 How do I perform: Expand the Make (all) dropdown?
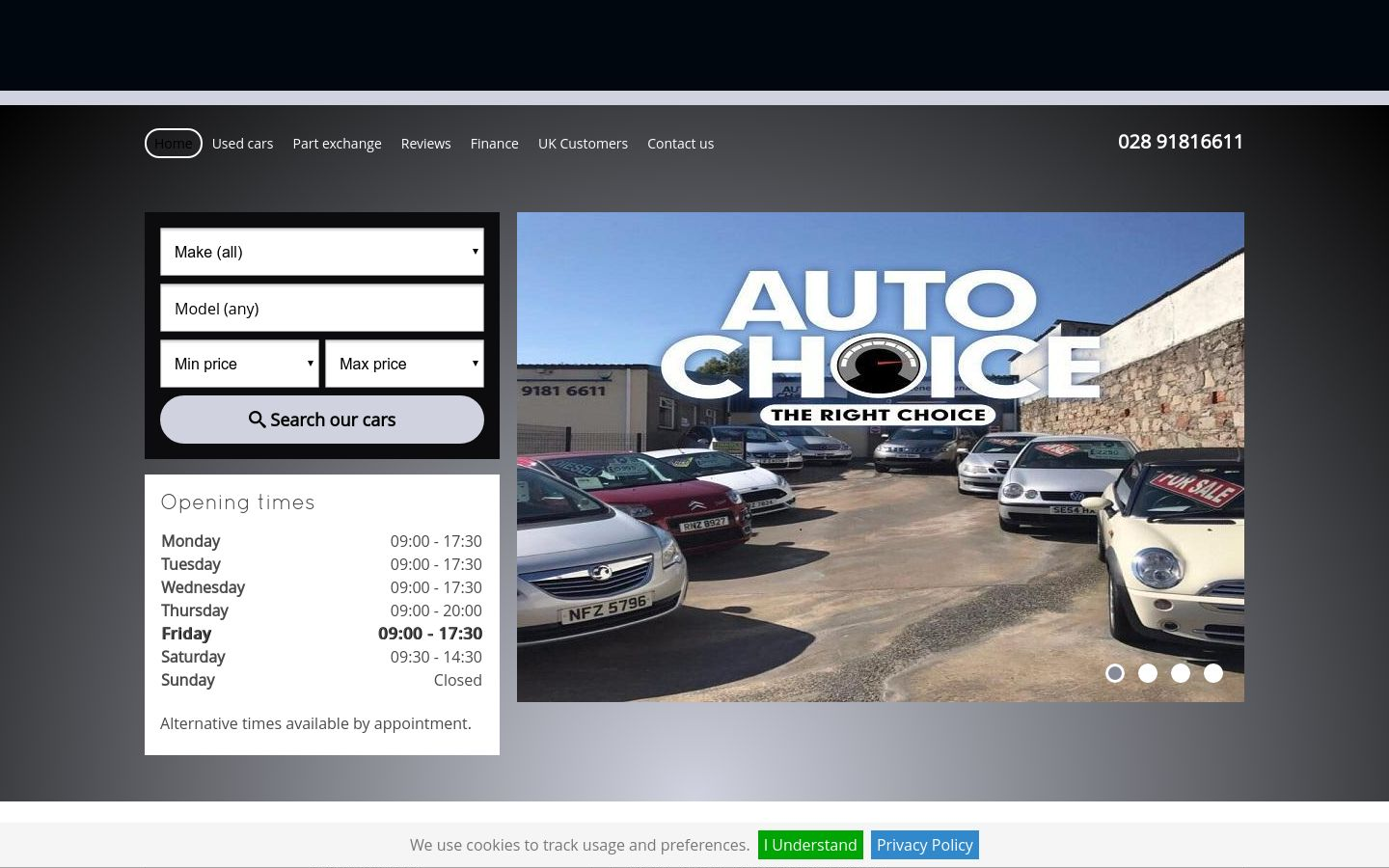(x=322, y=252)
